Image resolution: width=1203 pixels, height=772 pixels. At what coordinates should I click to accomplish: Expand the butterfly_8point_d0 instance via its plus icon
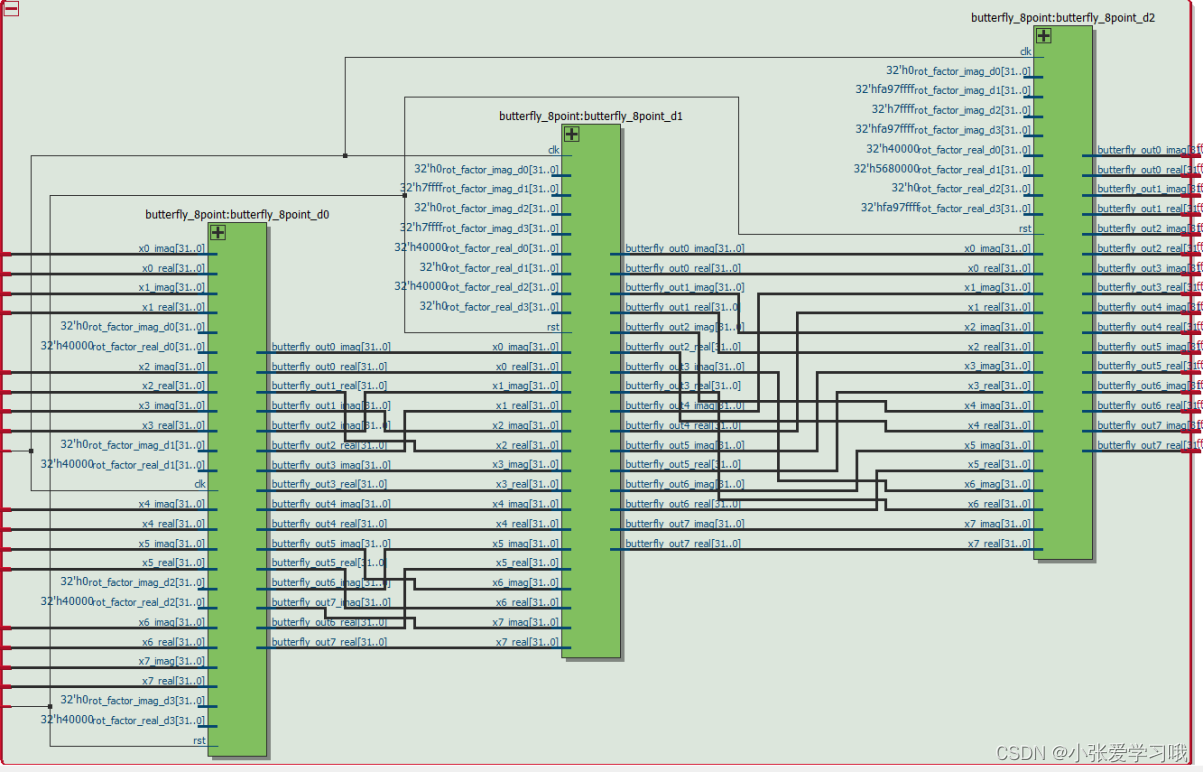(x=216, y=232)
